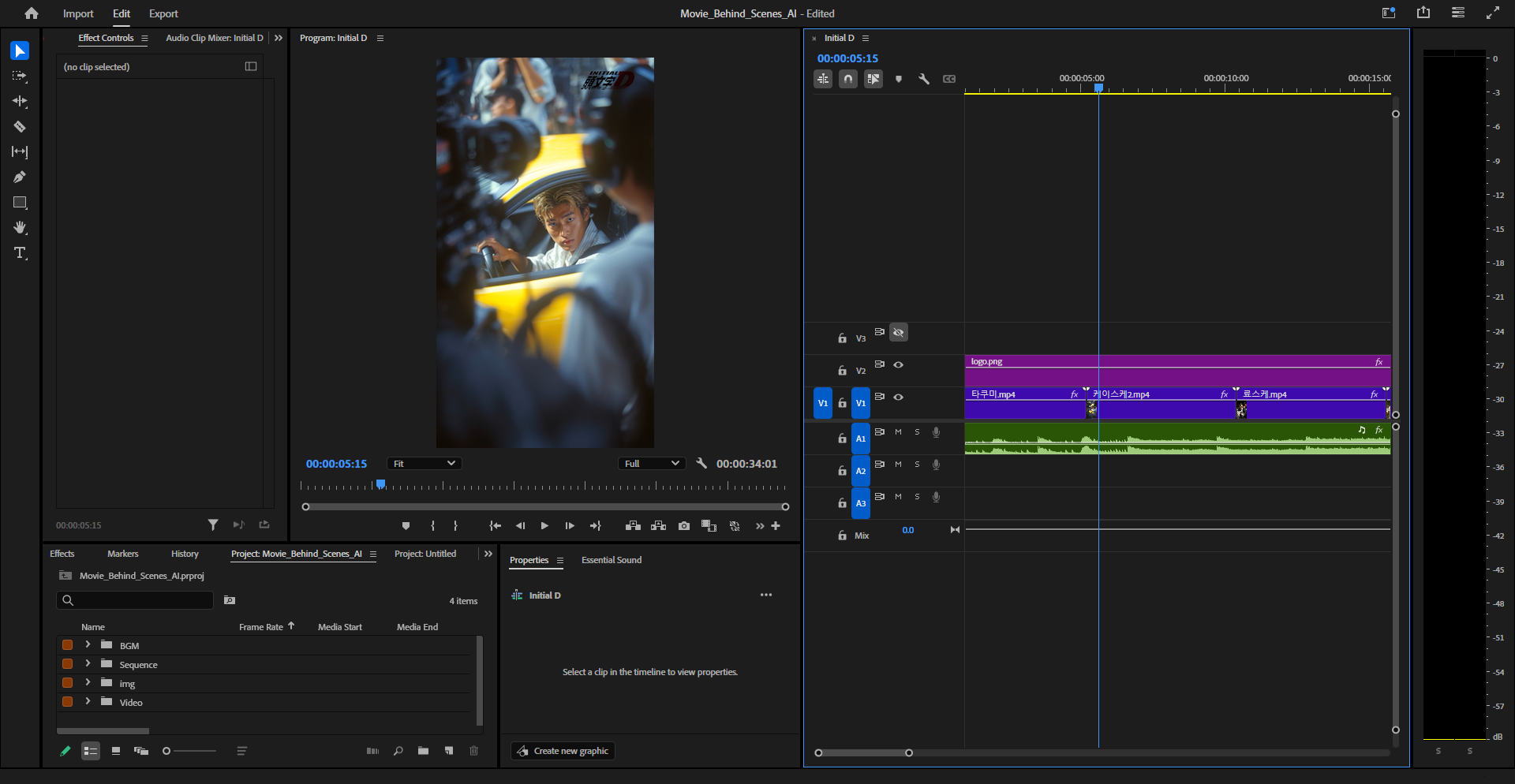Hide the V1 track output
The width and height of the screenshot is (1515, 784).
899,397
